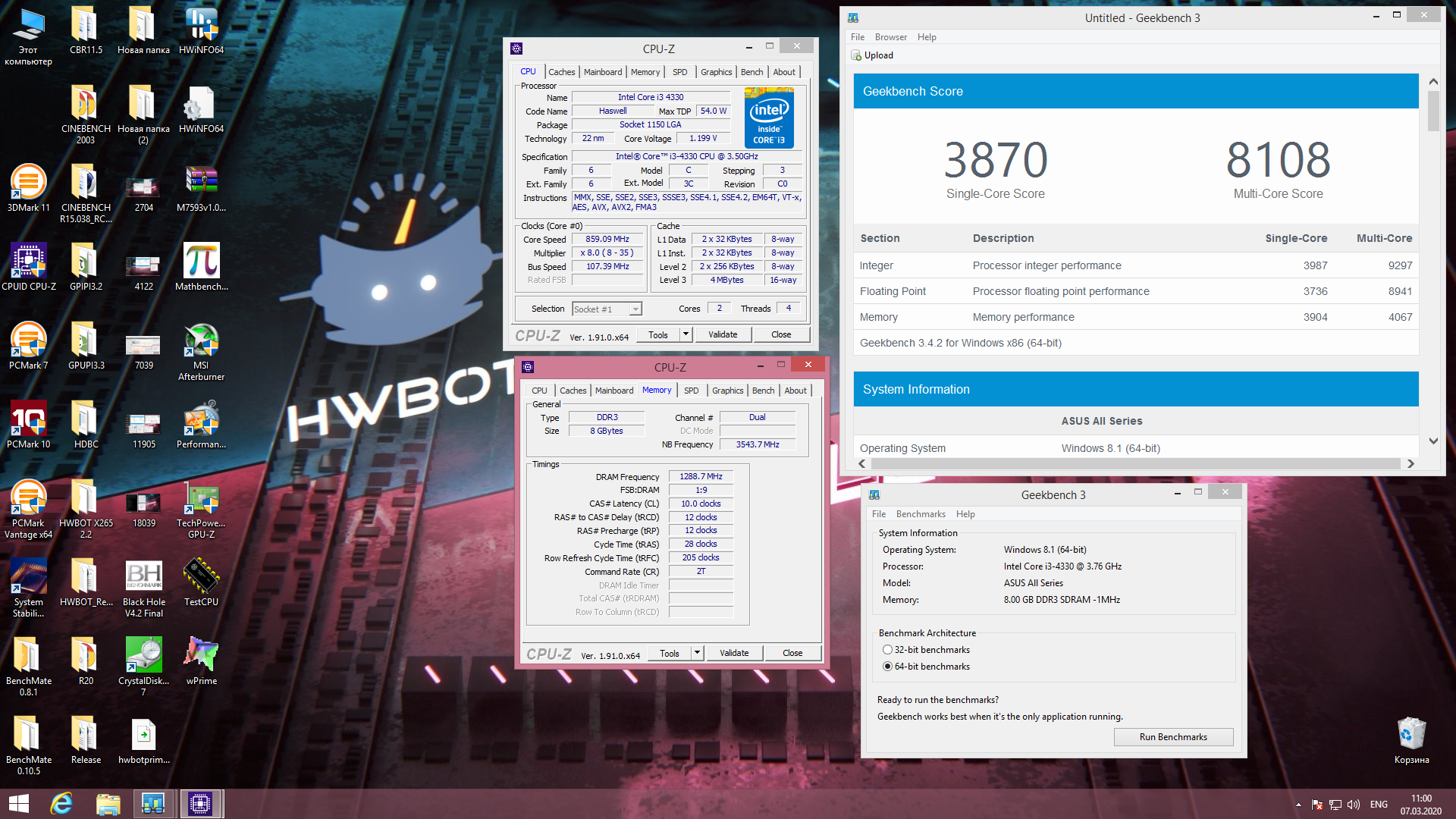The image size is (1456, 819).
Task: Open the HWiNFO64 application shortcut with blue icon
Action: click(x=201, y=31)
